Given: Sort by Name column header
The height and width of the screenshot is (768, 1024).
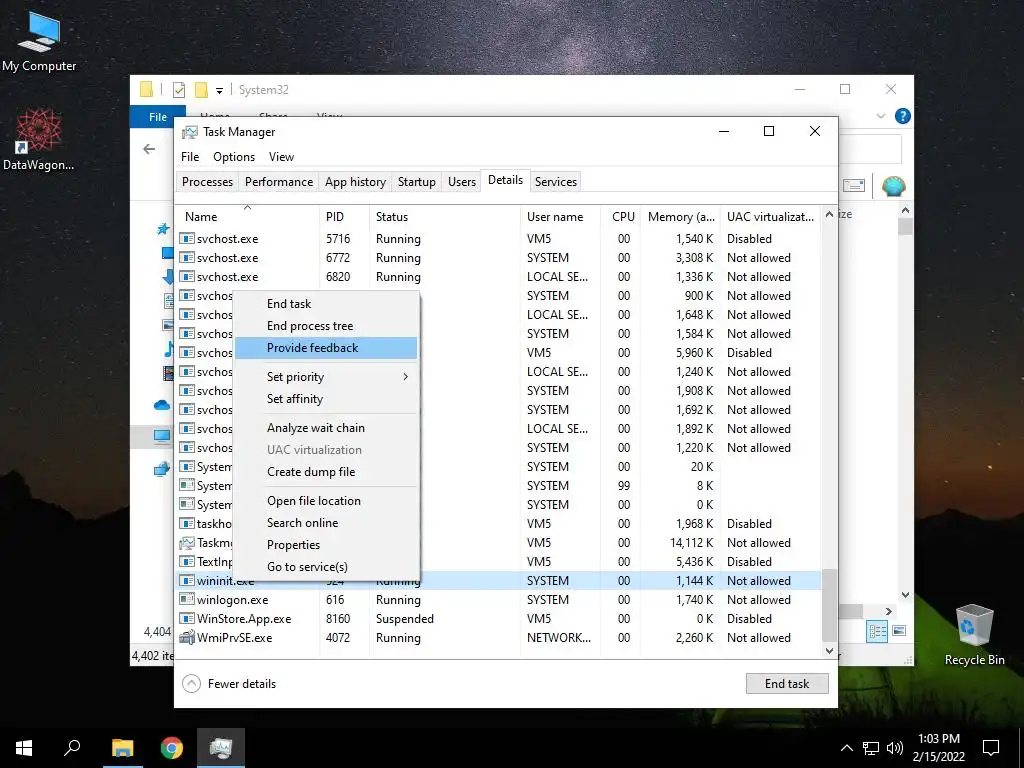Looking at the screenshot, I should (248, 216).
